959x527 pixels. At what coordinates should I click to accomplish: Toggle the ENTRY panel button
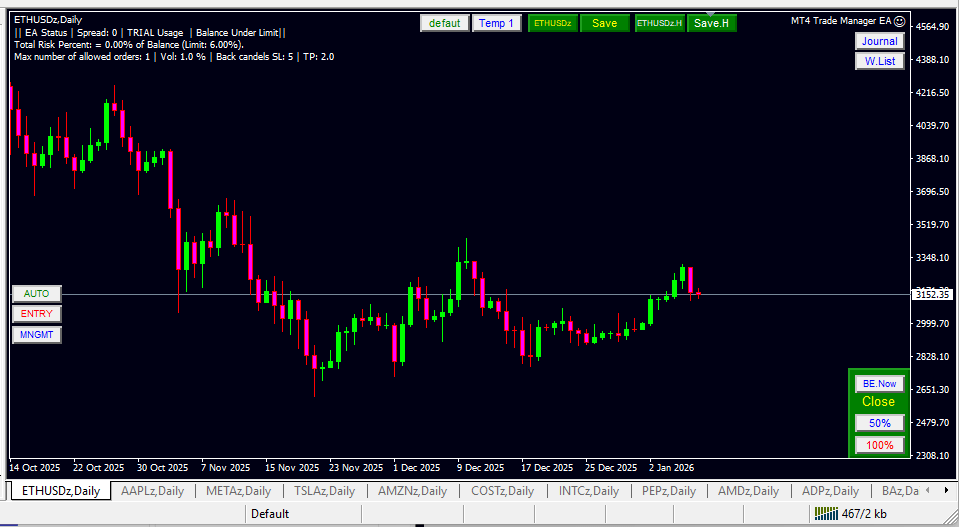pos(37,314)
